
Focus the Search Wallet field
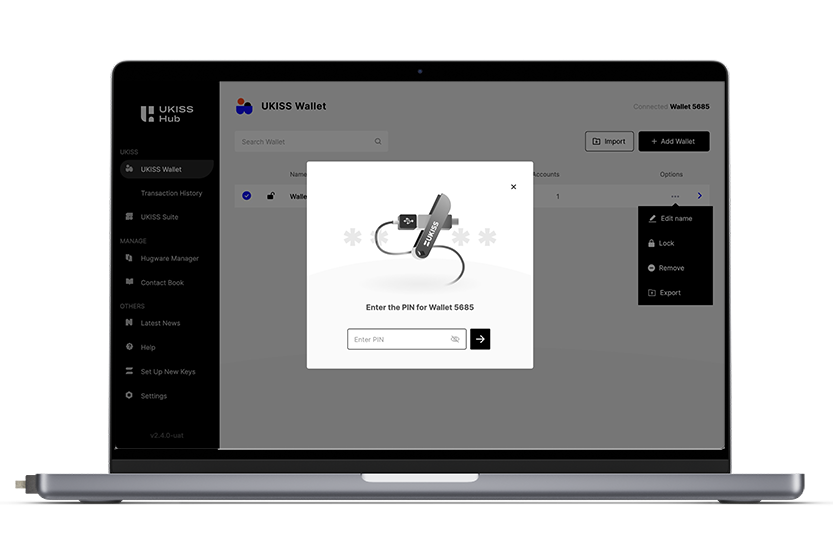(311, 141)
